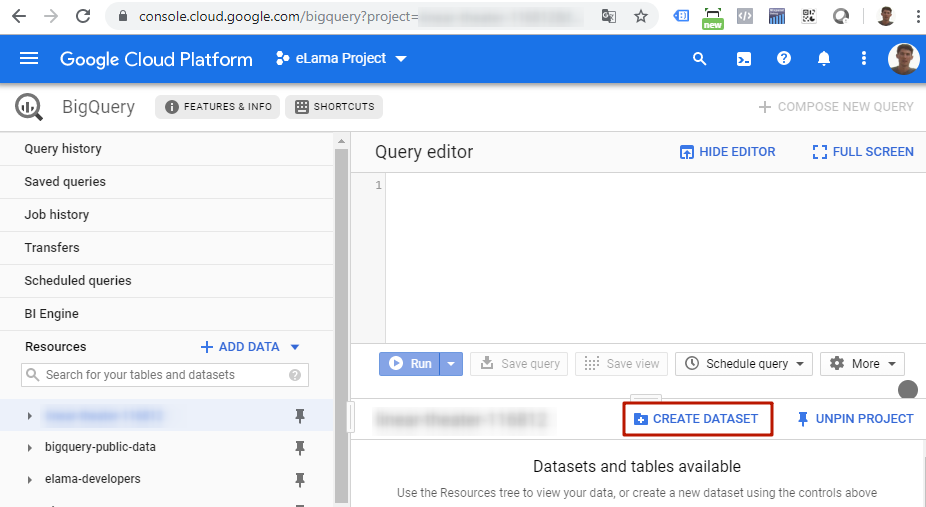Screen dimensions: 926x507
Task: Click HIDE EDITOR
Action: pos(728,152)
